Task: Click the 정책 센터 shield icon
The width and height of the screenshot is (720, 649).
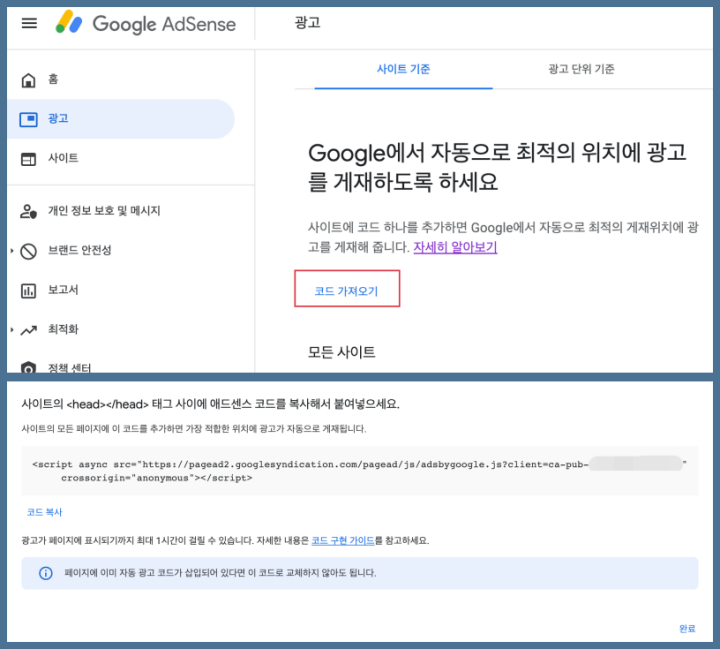Action: (28, 367)
